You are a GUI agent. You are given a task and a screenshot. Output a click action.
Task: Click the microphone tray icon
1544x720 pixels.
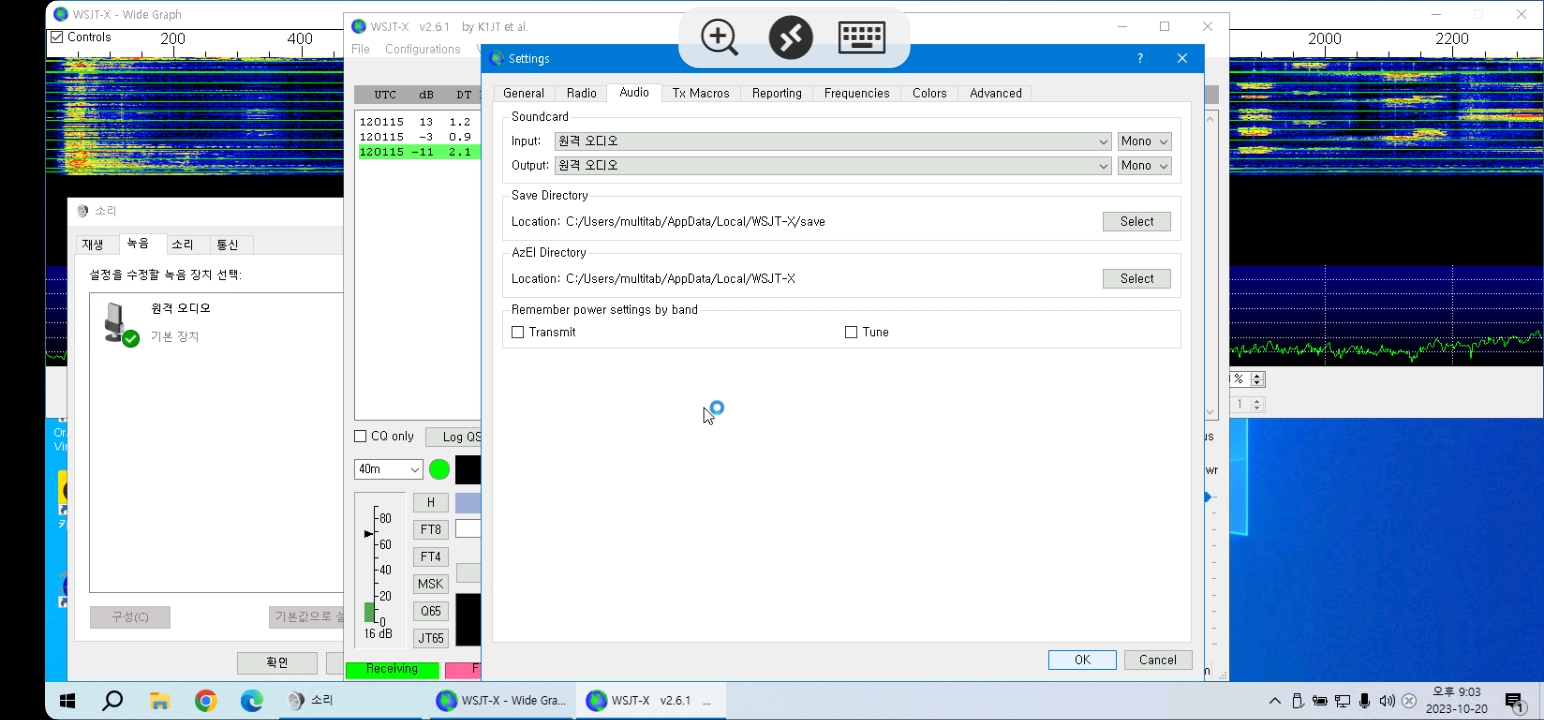click(x=1365, y=701)
